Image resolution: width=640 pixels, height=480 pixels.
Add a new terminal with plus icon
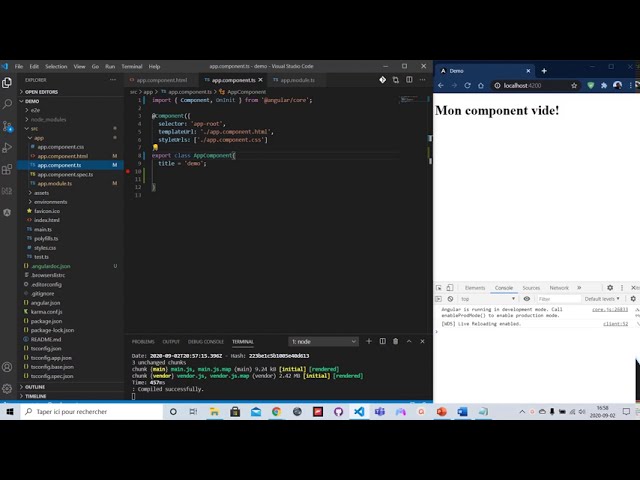coord(369,341)
